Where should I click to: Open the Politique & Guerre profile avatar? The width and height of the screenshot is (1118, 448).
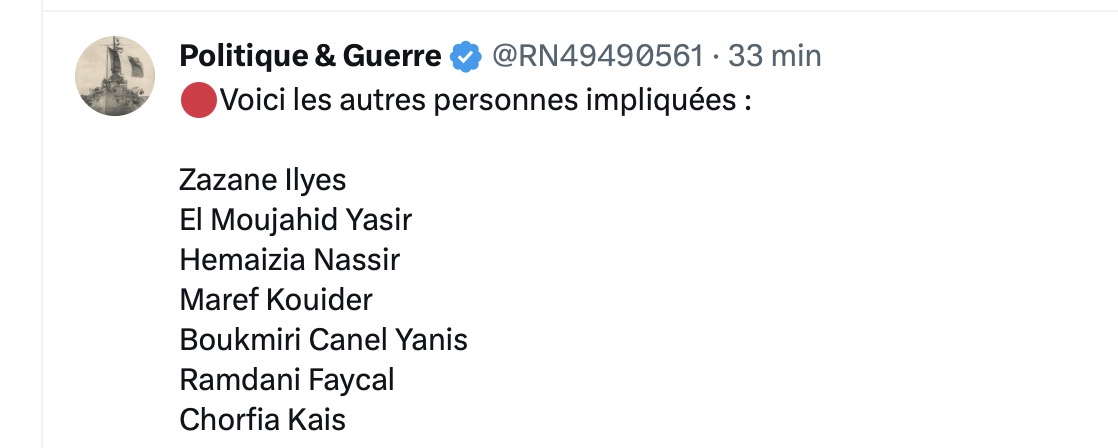(116, 76)
